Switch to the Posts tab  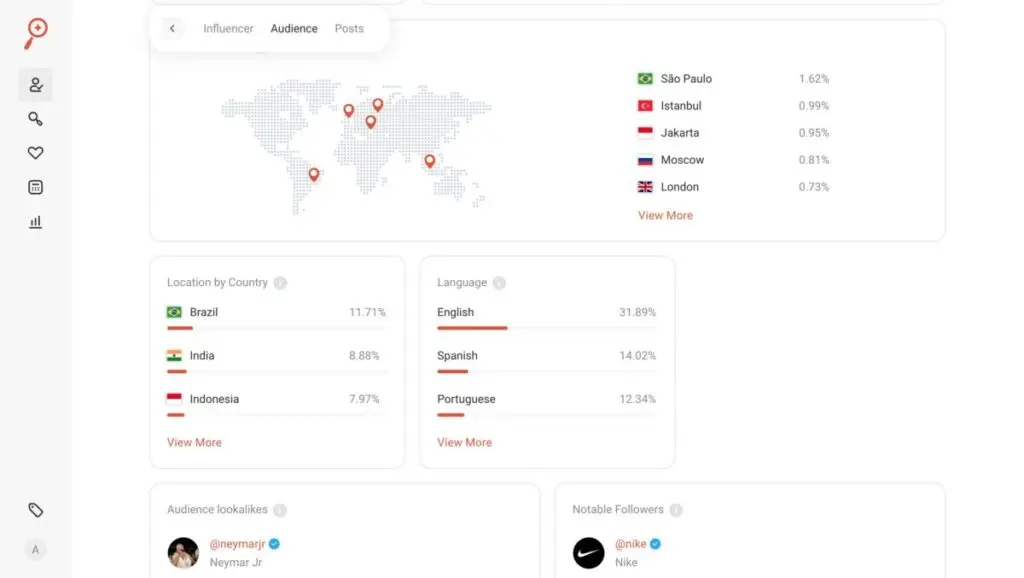[349, 29]
